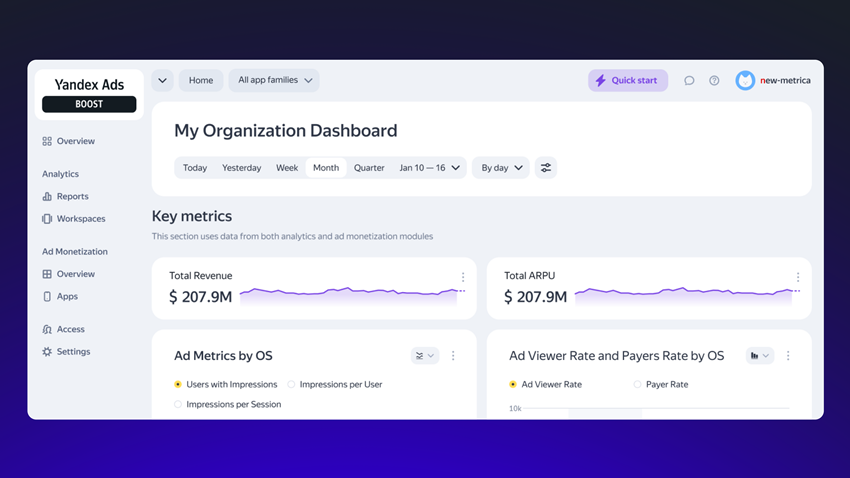Select Impressions per User radio option
The height and width of the screenshot is (478, 850).
[292, 384]
